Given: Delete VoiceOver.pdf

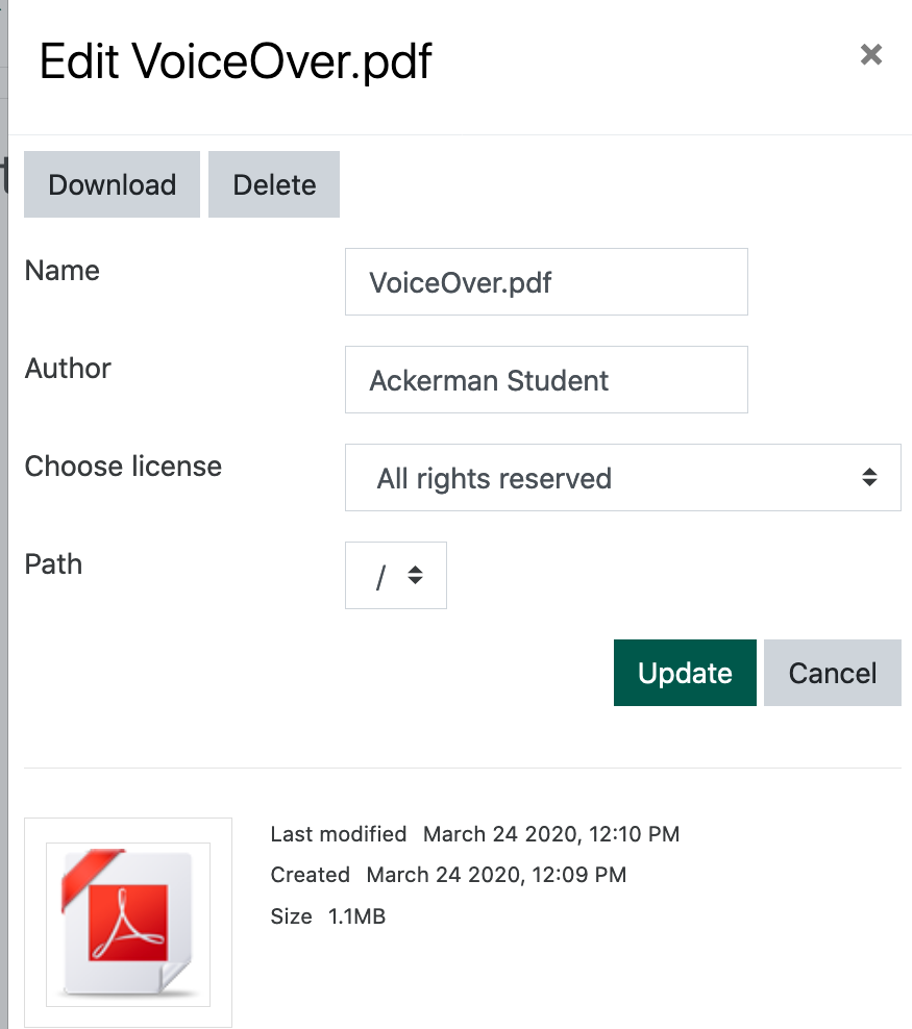Looking at the screenshot, I should 274,184.
